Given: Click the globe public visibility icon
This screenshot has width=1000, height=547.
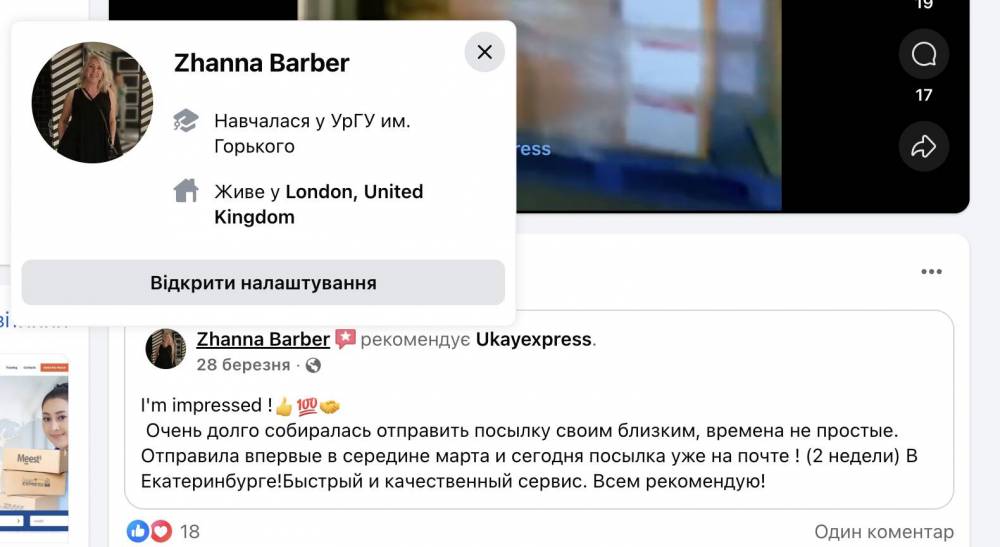Looking at the screenshot, I should tap(313, 365).
